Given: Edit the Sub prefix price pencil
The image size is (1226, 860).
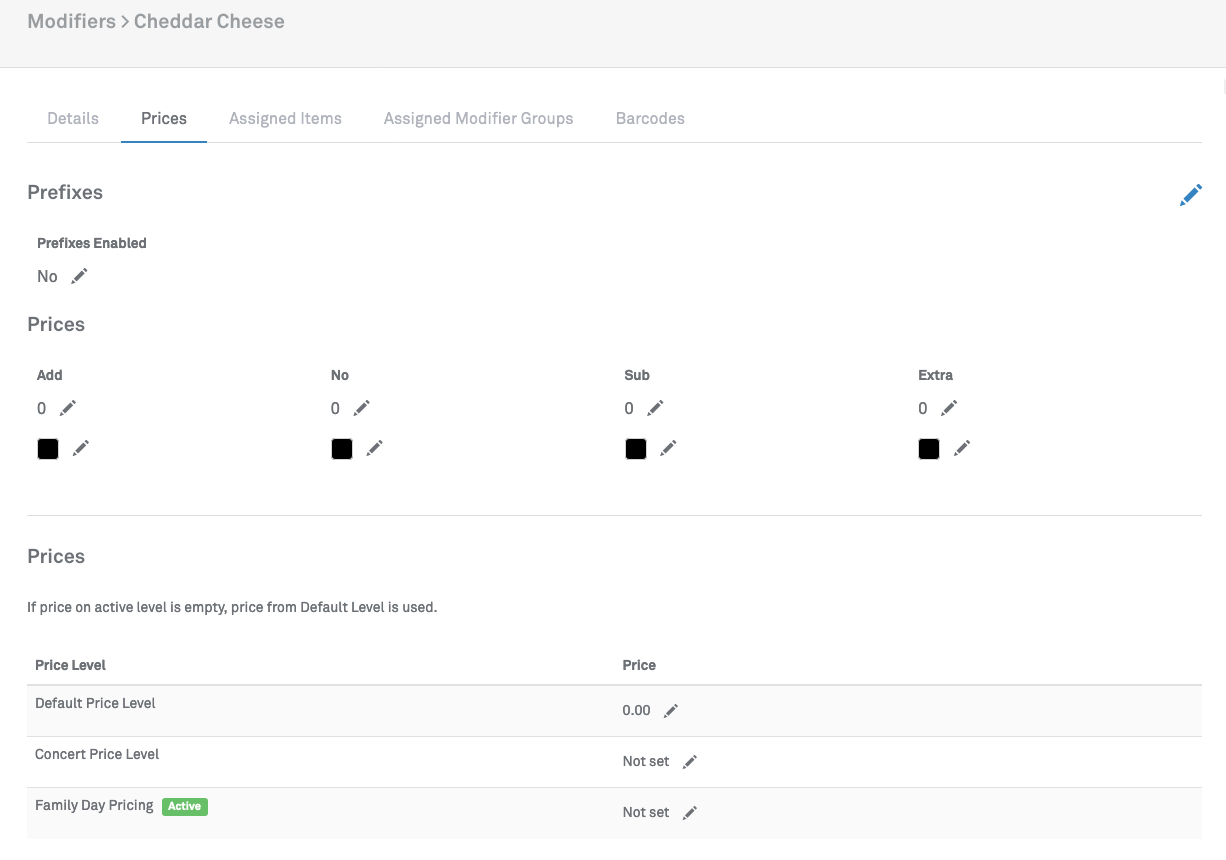Looking at the screenshot, I should point(655,408).
